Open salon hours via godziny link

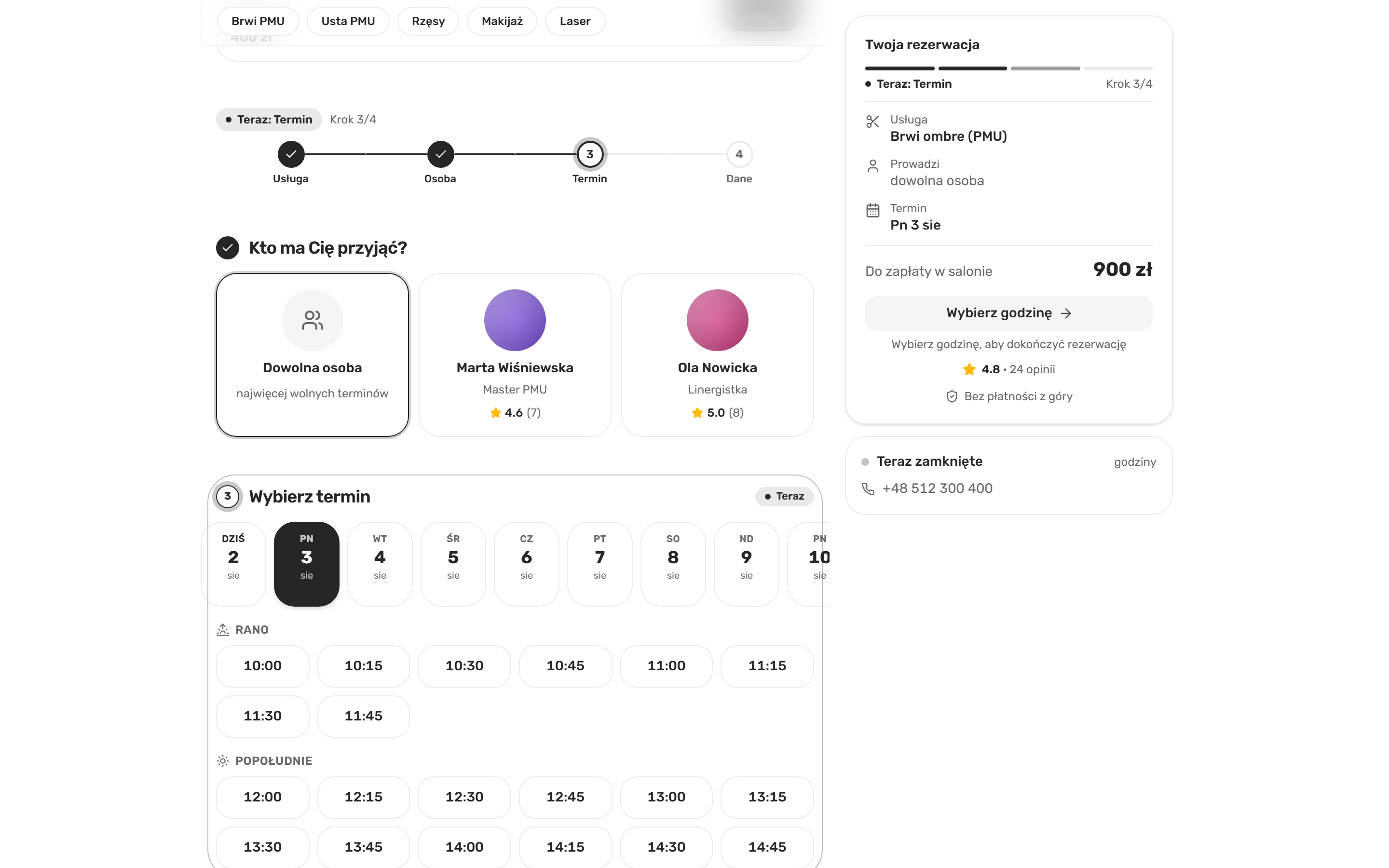pyautogui.click(x=1135, y=462)
